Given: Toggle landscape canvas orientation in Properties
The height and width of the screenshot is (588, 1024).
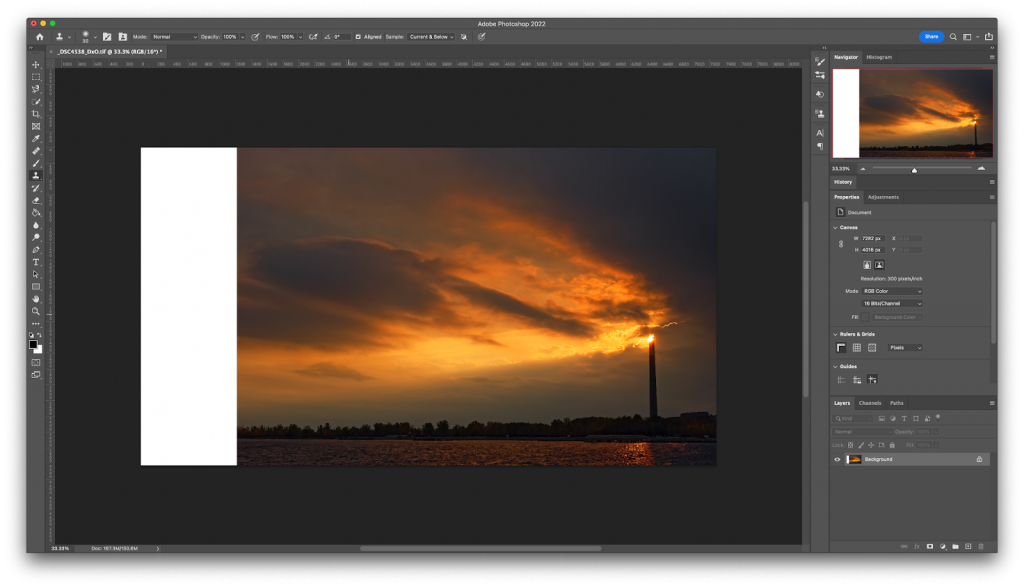Looking at the screenshot, I should (x=879, y=264).
